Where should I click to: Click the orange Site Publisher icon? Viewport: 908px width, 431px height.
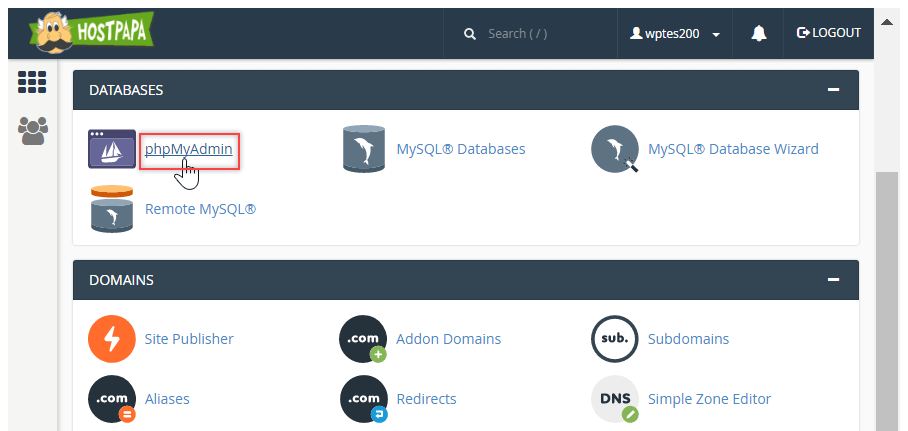112,339
